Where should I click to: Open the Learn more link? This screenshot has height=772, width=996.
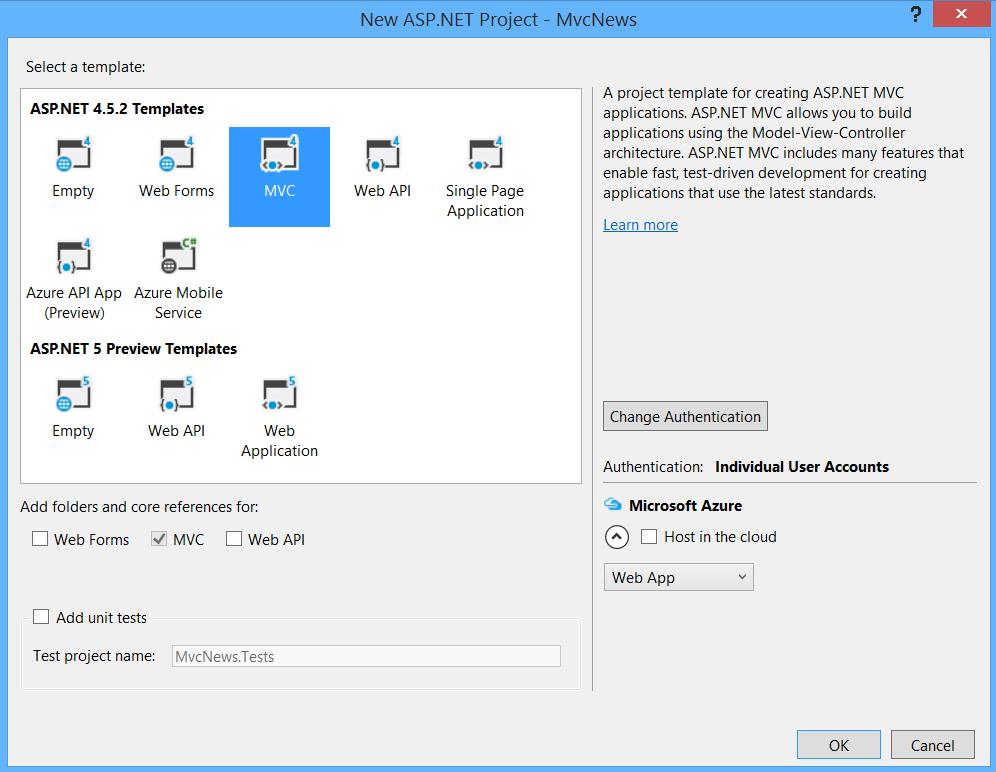(x=640, y=225)
